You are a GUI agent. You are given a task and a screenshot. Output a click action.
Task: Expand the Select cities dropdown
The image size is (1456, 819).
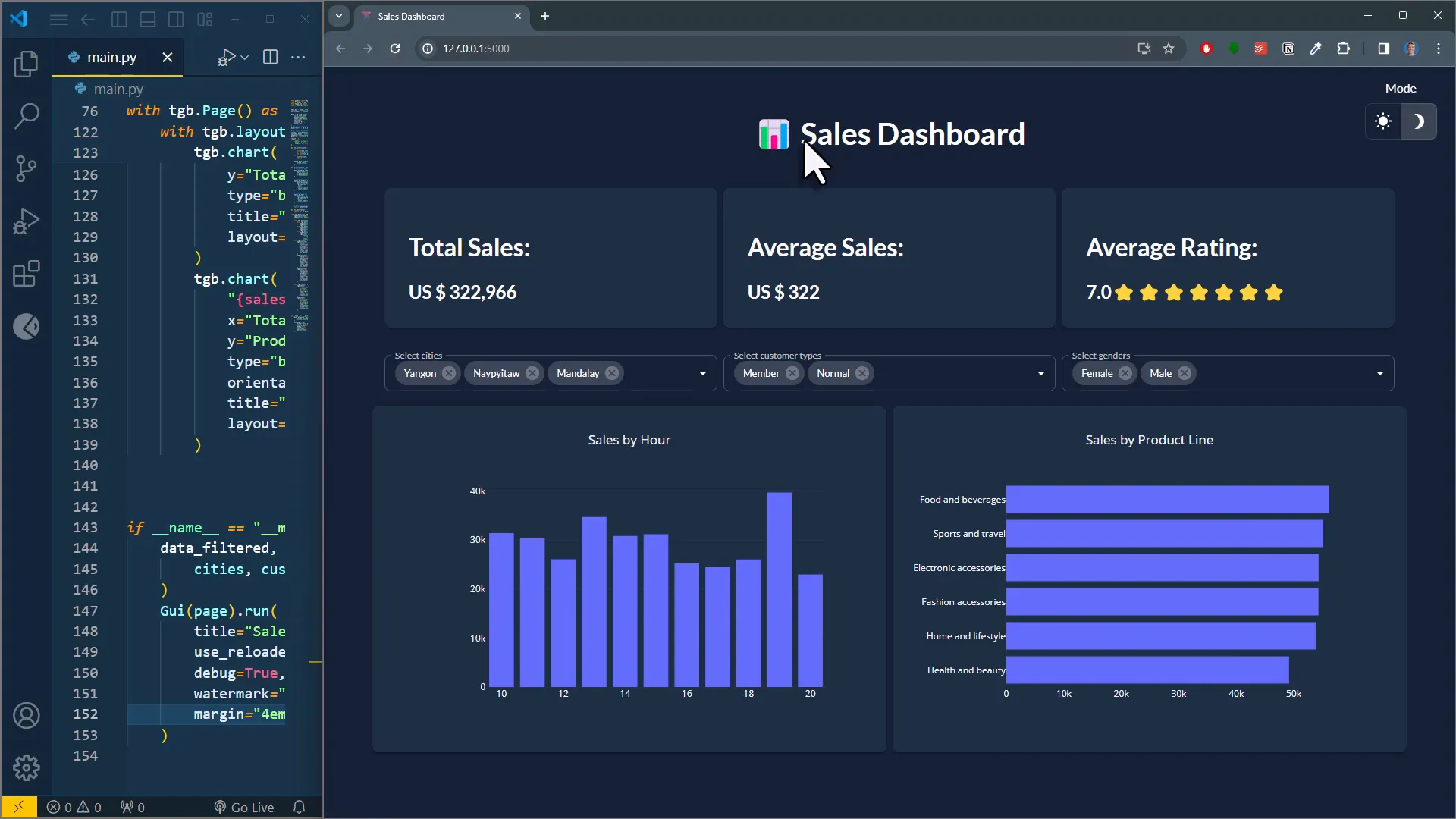[x=703, y=373]
